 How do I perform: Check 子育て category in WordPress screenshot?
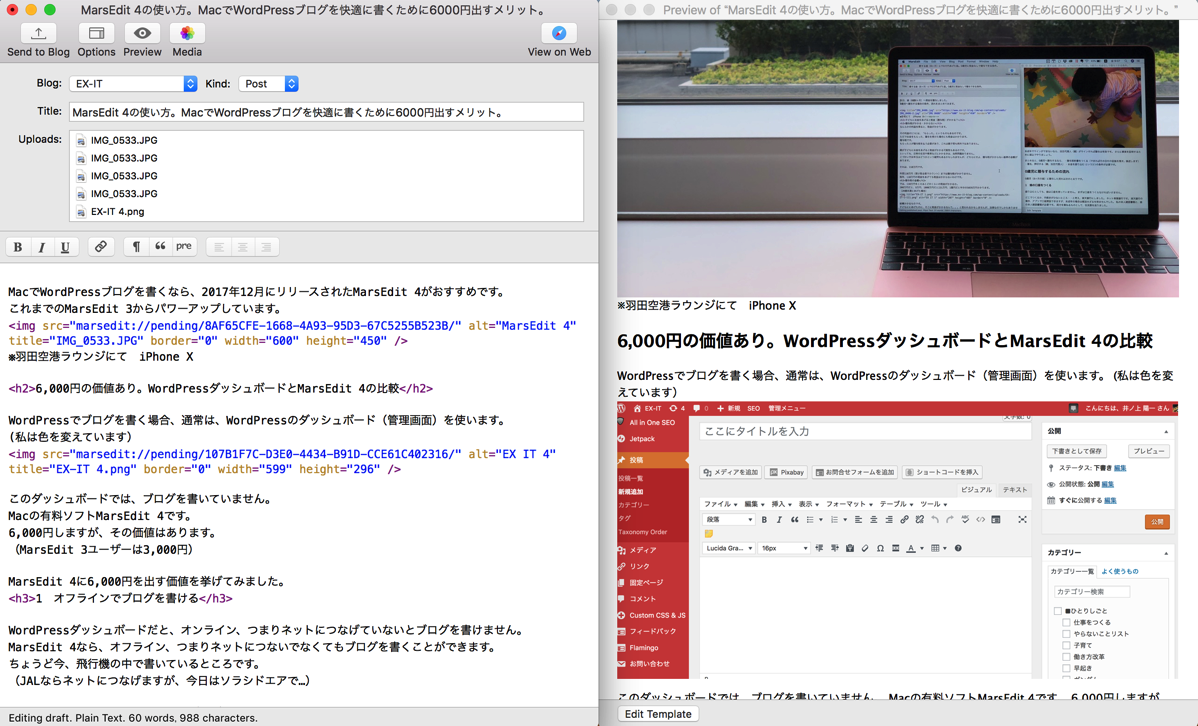pyautogui.click(x=1067, y=645)
